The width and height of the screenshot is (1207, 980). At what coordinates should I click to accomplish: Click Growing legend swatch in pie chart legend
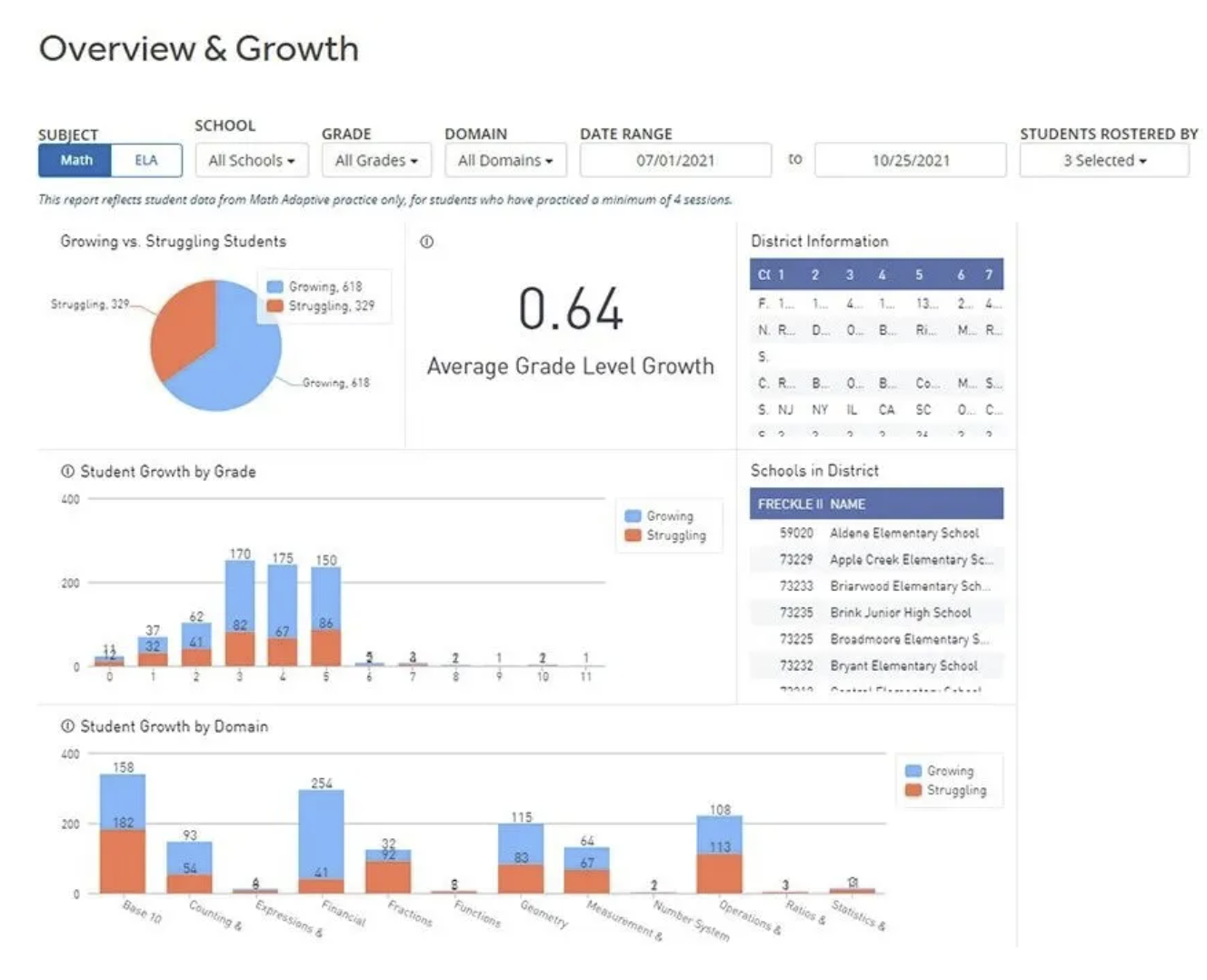pyautogui.click(x=274, y=286)
